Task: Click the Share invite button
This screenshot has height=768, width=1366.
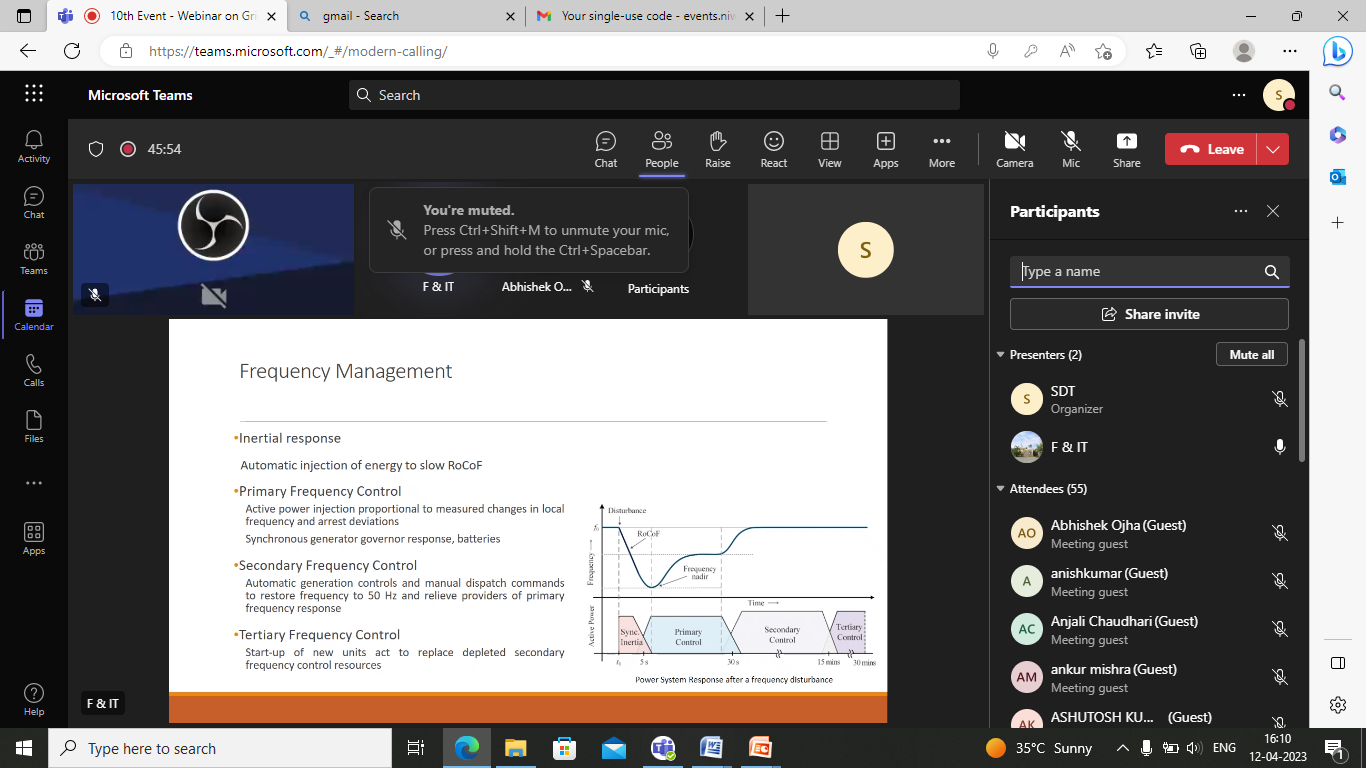Action: pos(1149,314)
